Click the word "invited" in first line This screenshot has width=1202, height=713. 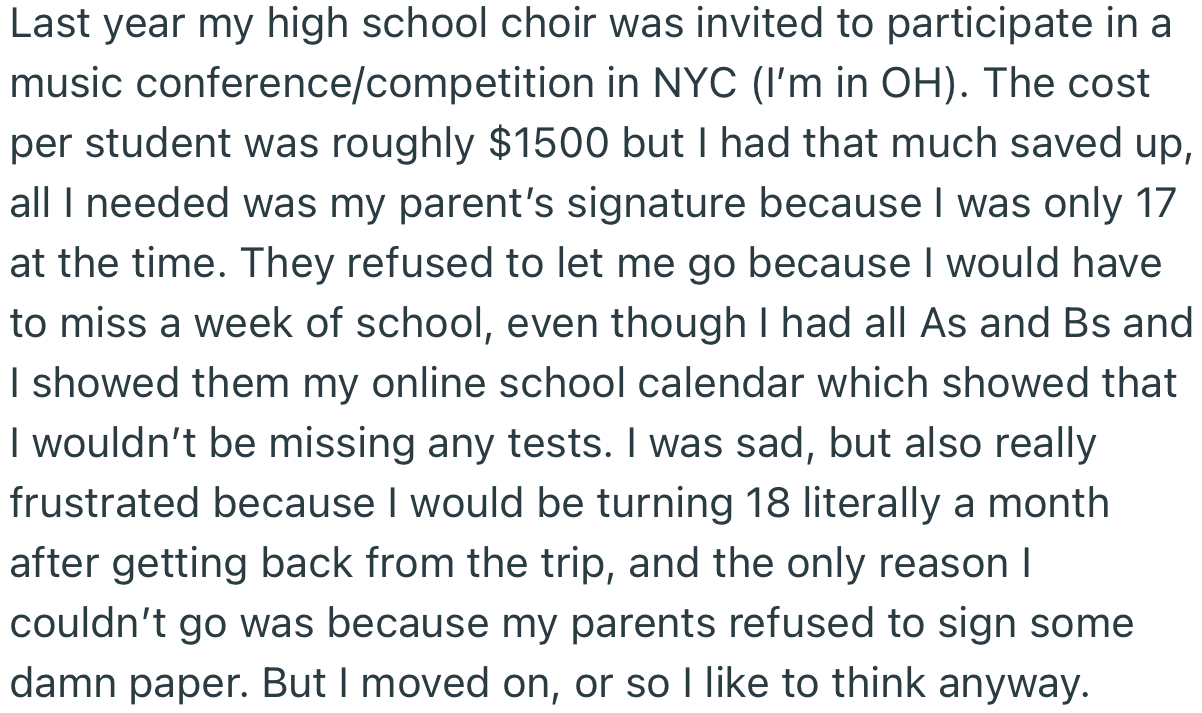coord(757,23)
